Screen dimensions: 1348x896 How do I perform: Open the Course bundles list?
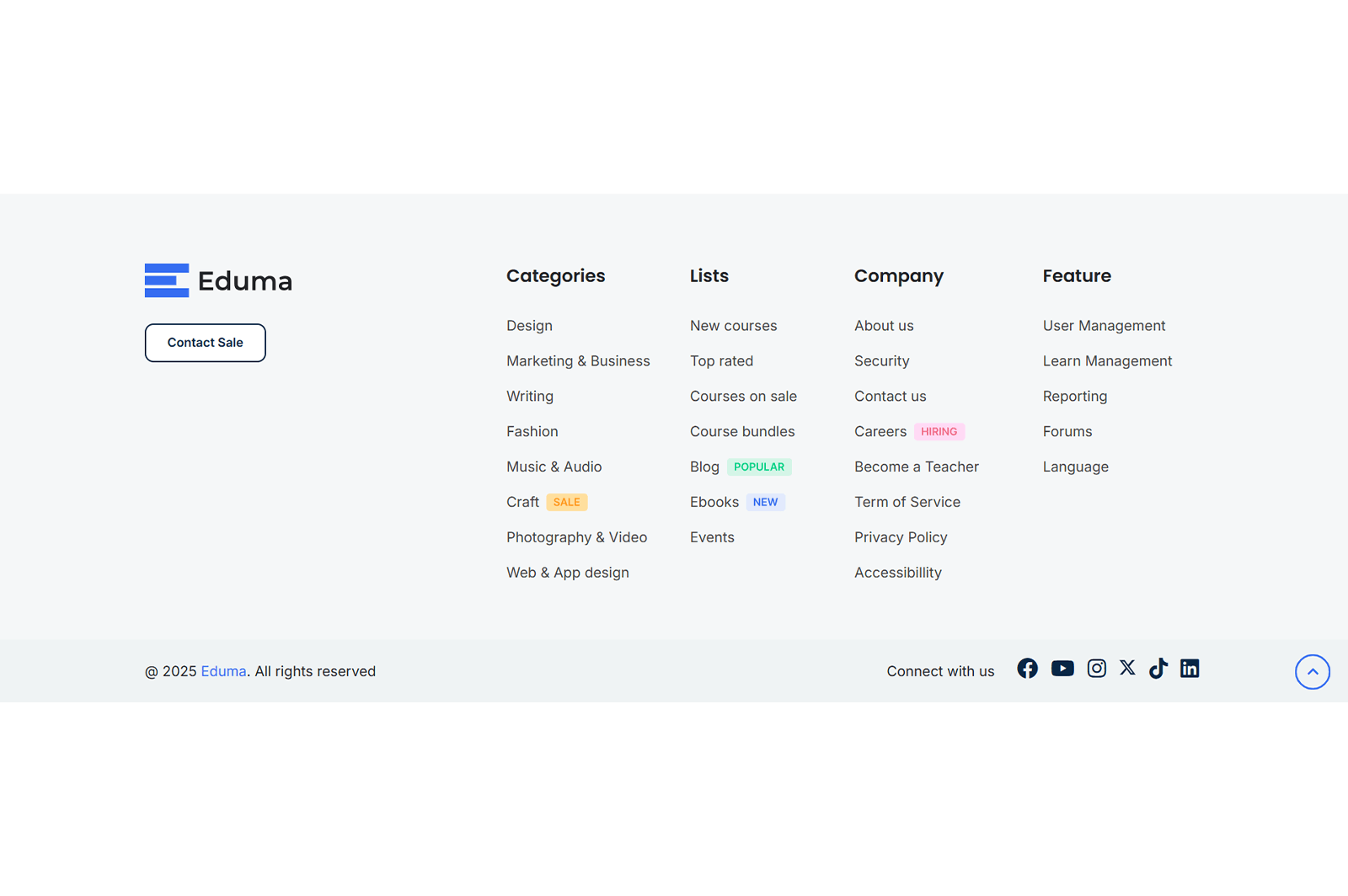pyautogui.click(x=742, y=431)
